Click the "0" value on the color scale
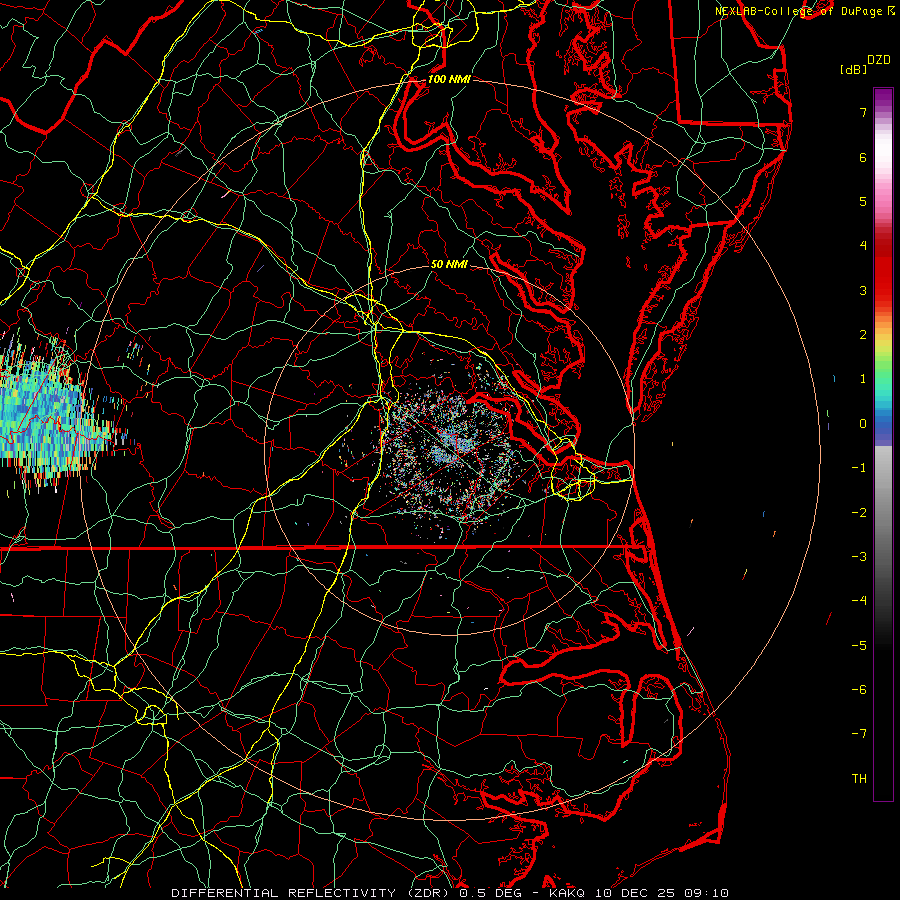The width and height of the screenshot is (900, 900). 863,424
